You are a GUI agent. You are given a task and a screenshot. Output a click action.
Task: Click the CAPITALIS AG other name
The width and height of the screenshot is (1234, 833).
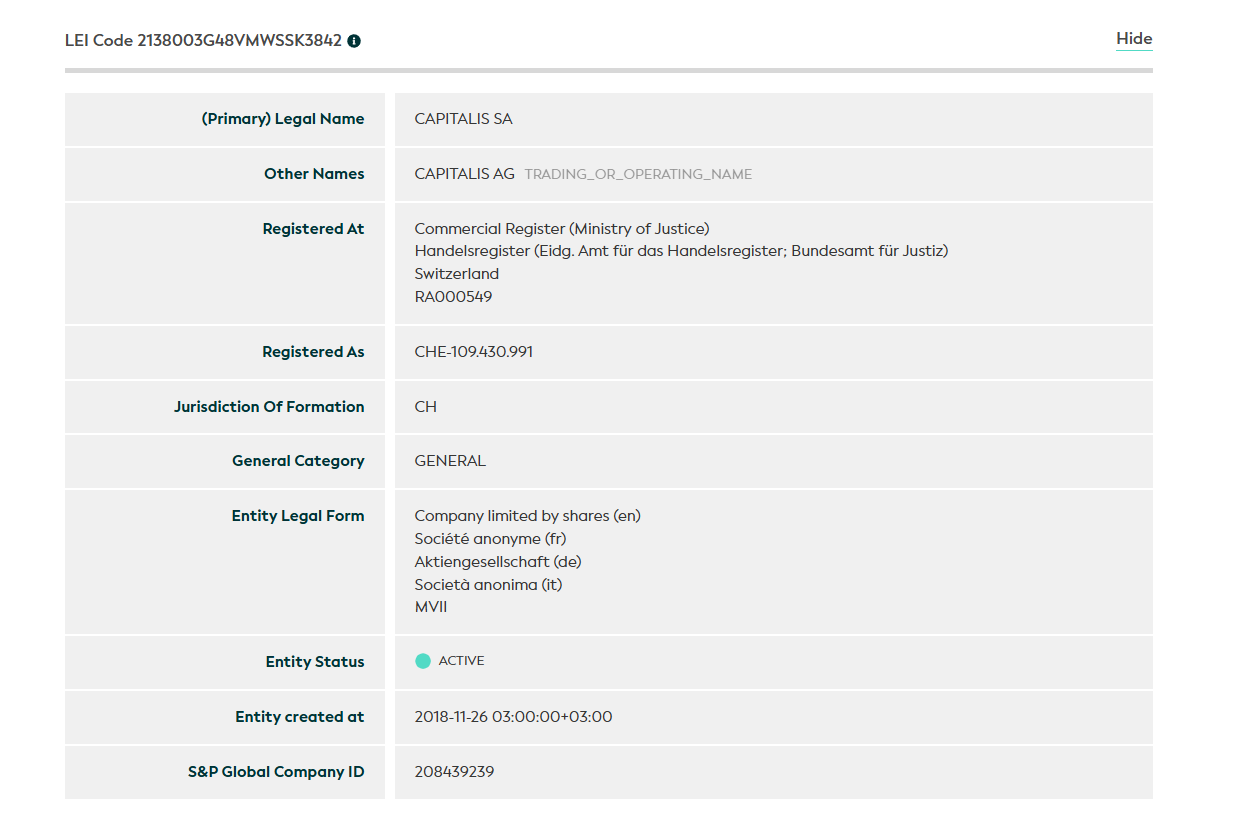pos(464,174)
